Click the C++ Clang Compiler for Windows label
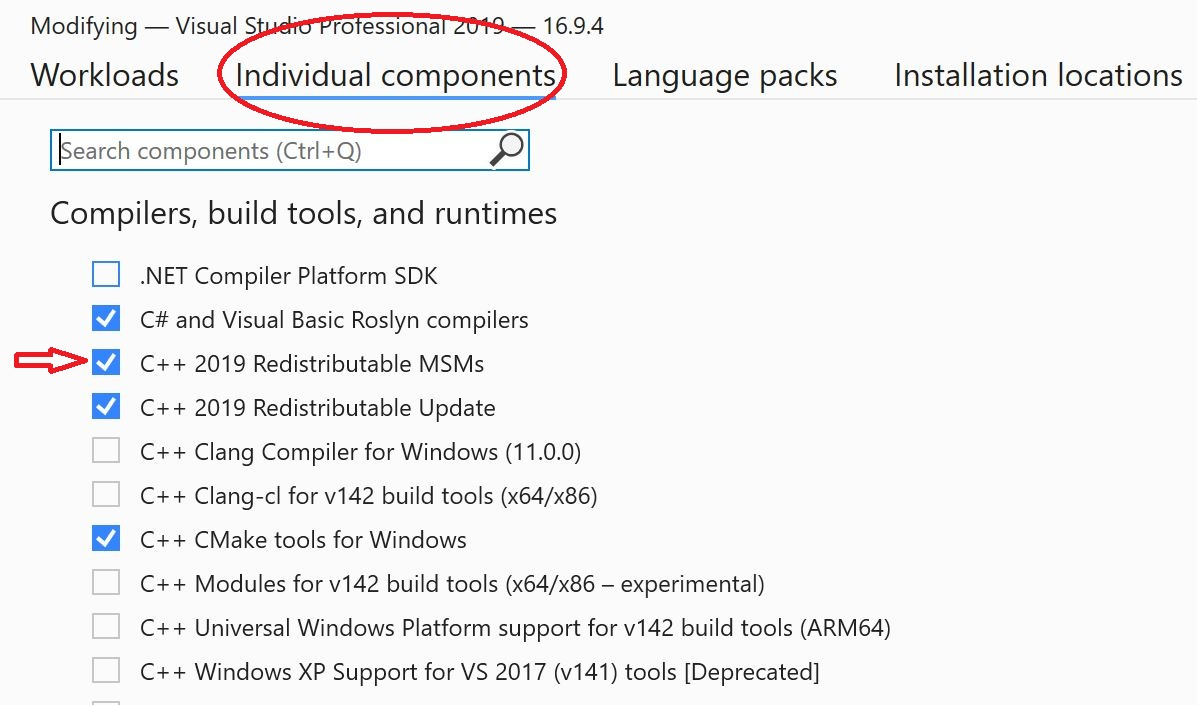This screenshot has width=1197, height=705. point(360,452)
